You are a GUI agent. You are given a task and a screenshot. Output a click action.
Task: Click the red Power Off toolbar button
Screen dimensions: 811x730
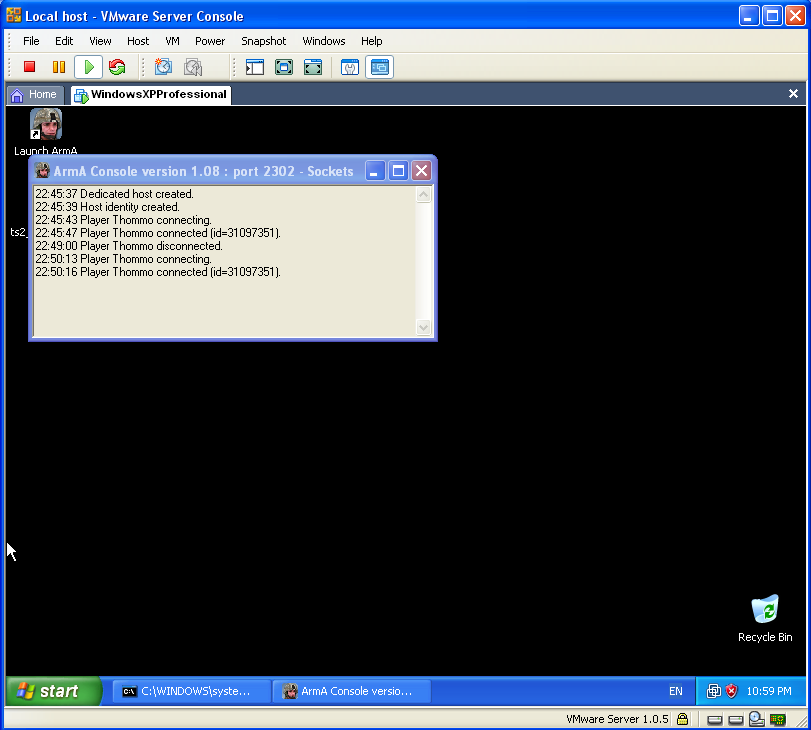[29, 67]
